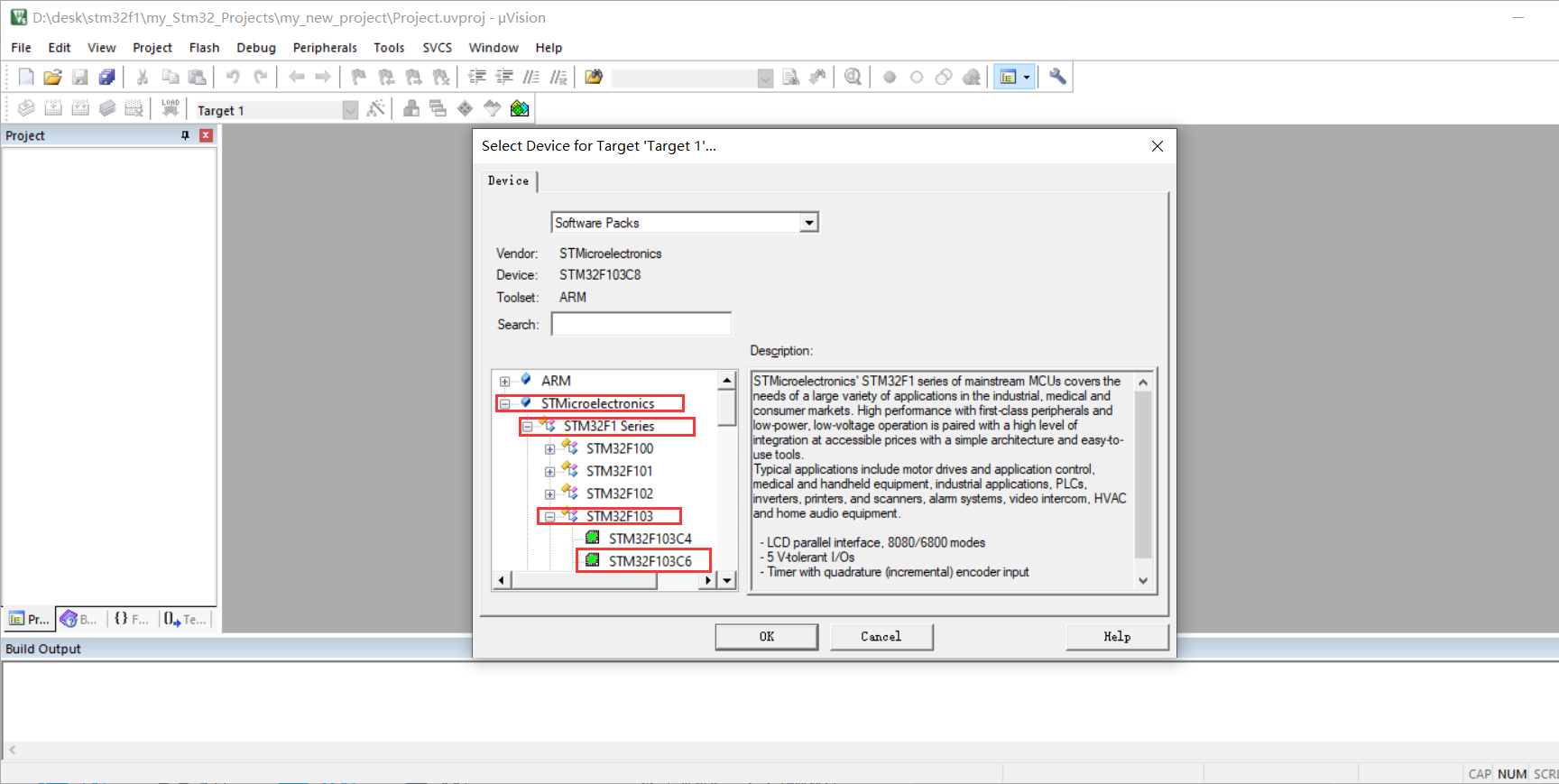Select the Device tab in dialog
This screenshot has width=1559, height=784.
[509, 180]
